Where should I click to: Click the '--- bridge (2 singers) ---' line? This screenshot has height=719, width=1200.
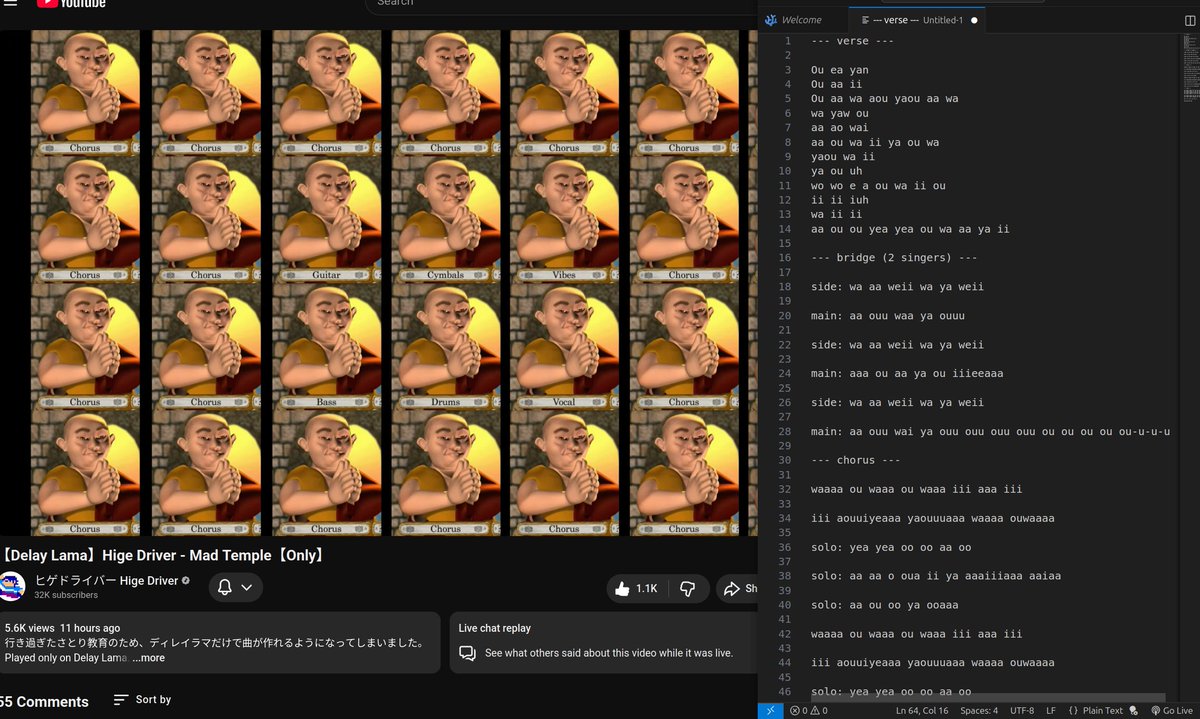[894, 258]
